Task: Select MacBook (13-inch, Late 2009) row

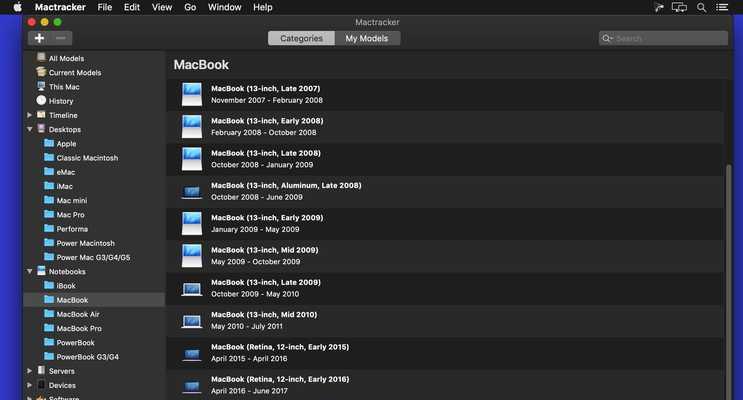Action: 445,288
